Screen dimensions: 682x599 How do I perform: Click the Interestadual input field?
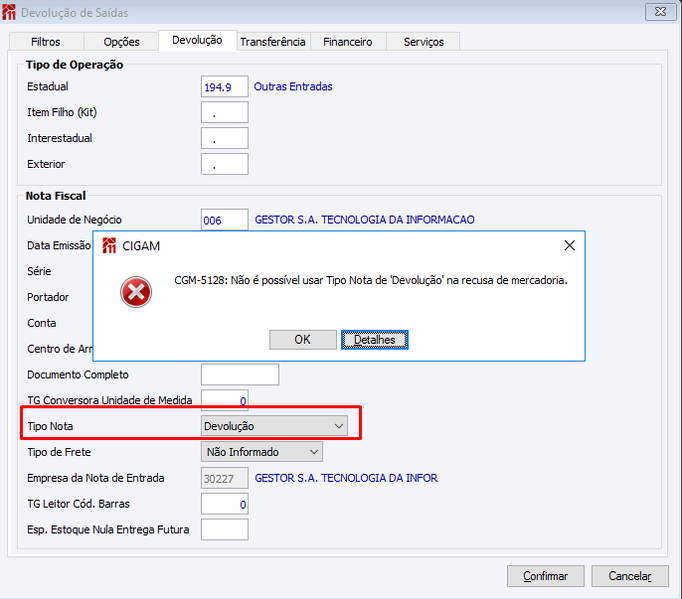point(224,138)
